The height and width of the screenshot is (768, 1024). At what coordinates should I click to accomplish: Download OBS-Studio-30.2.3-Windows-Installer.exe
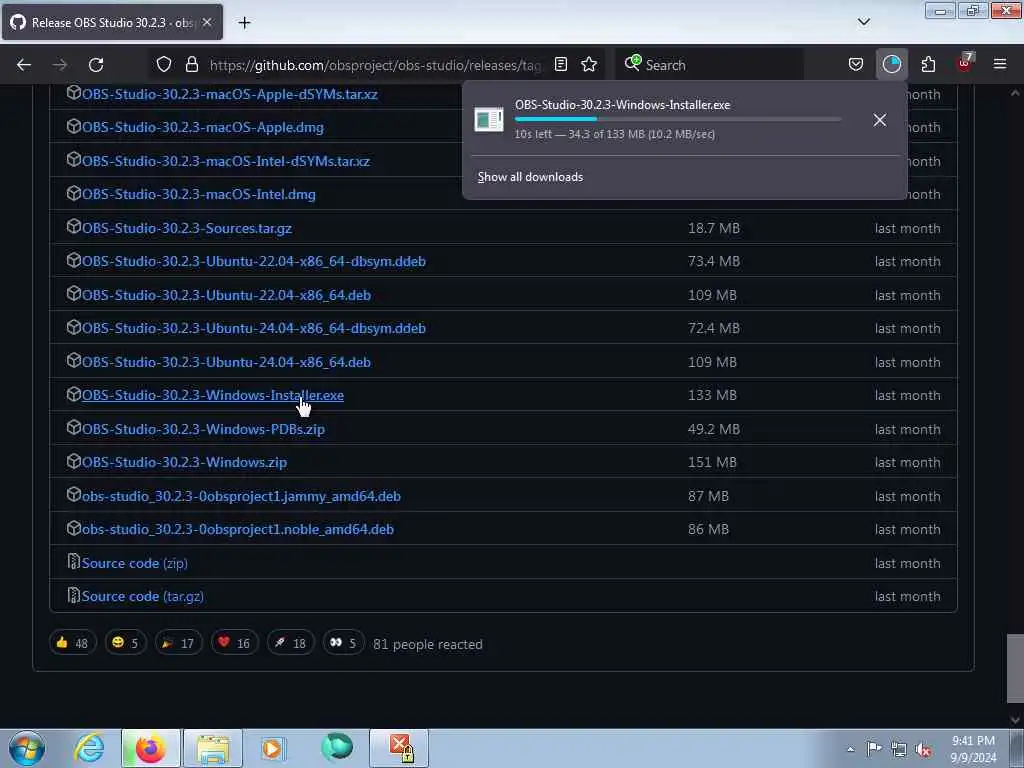(x=212, y=395)
